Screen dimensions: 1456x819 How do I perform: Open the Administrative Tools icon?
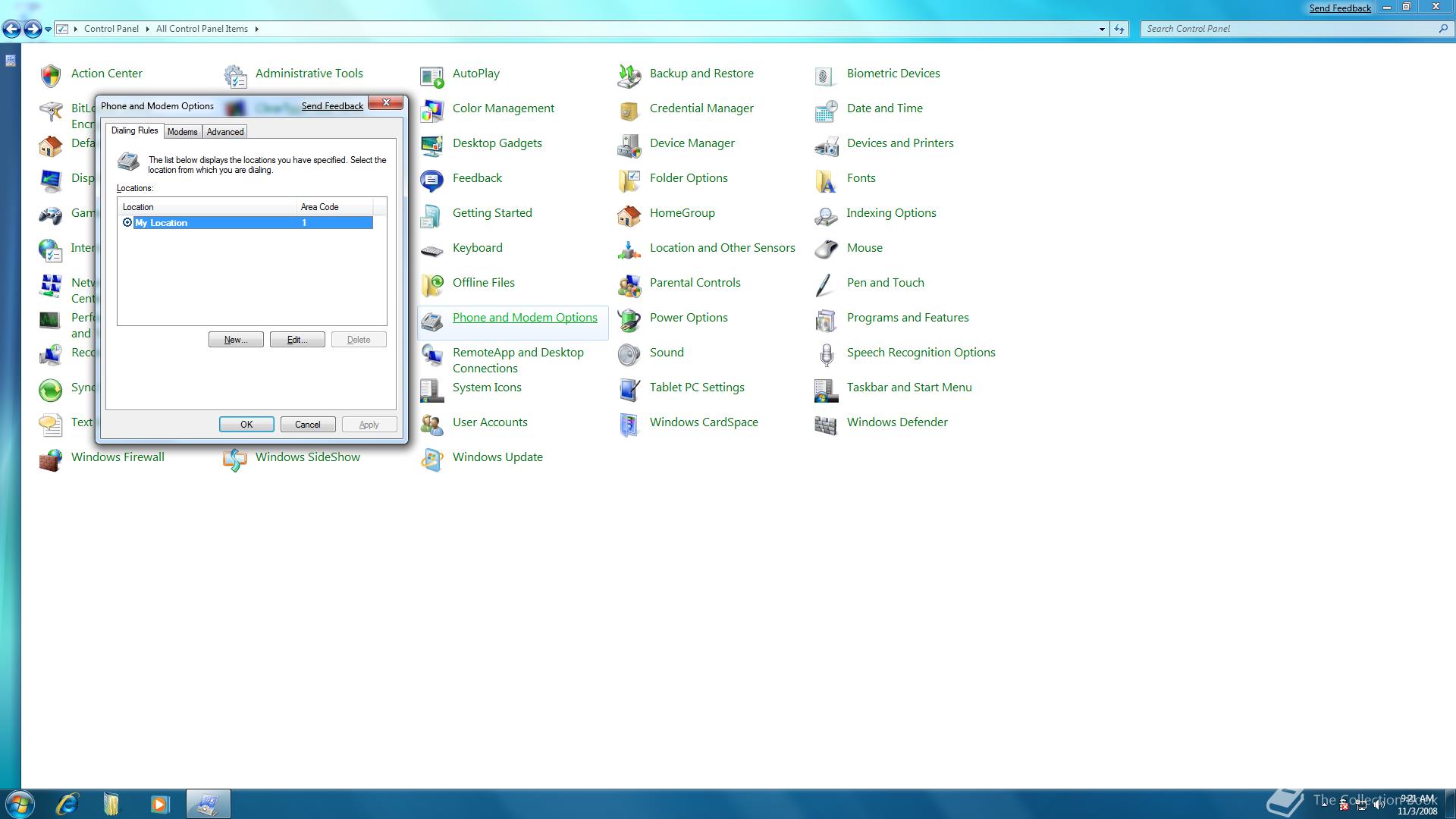coord(235,75)
